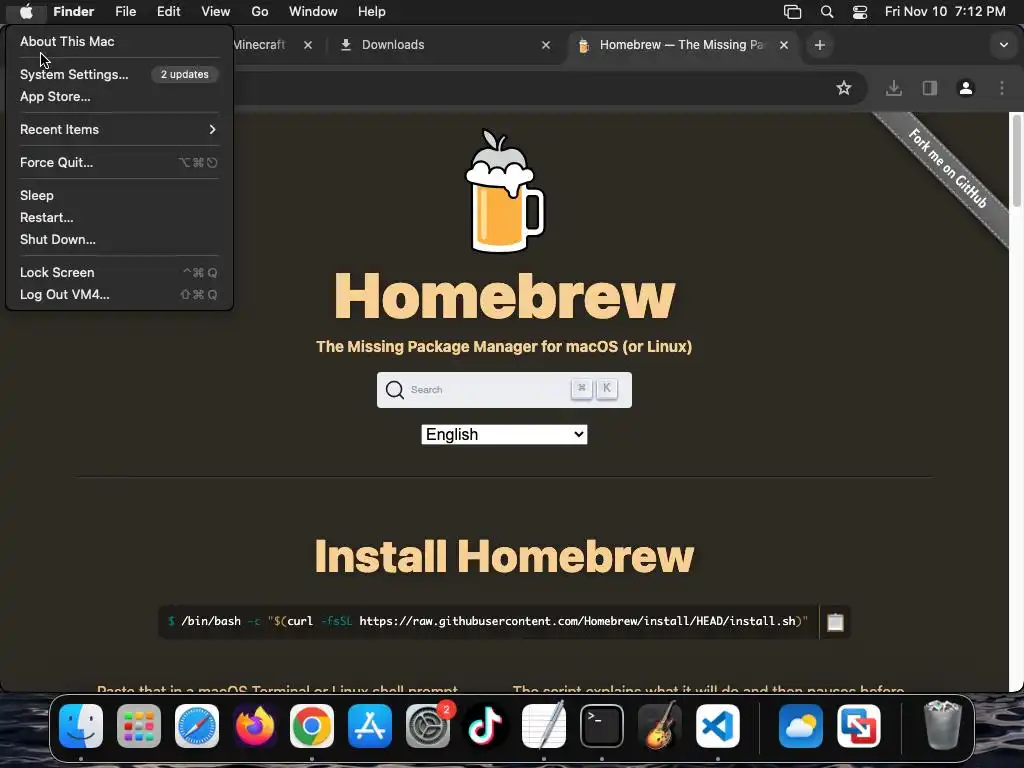Close the Minecraft tab

[308, 45]
